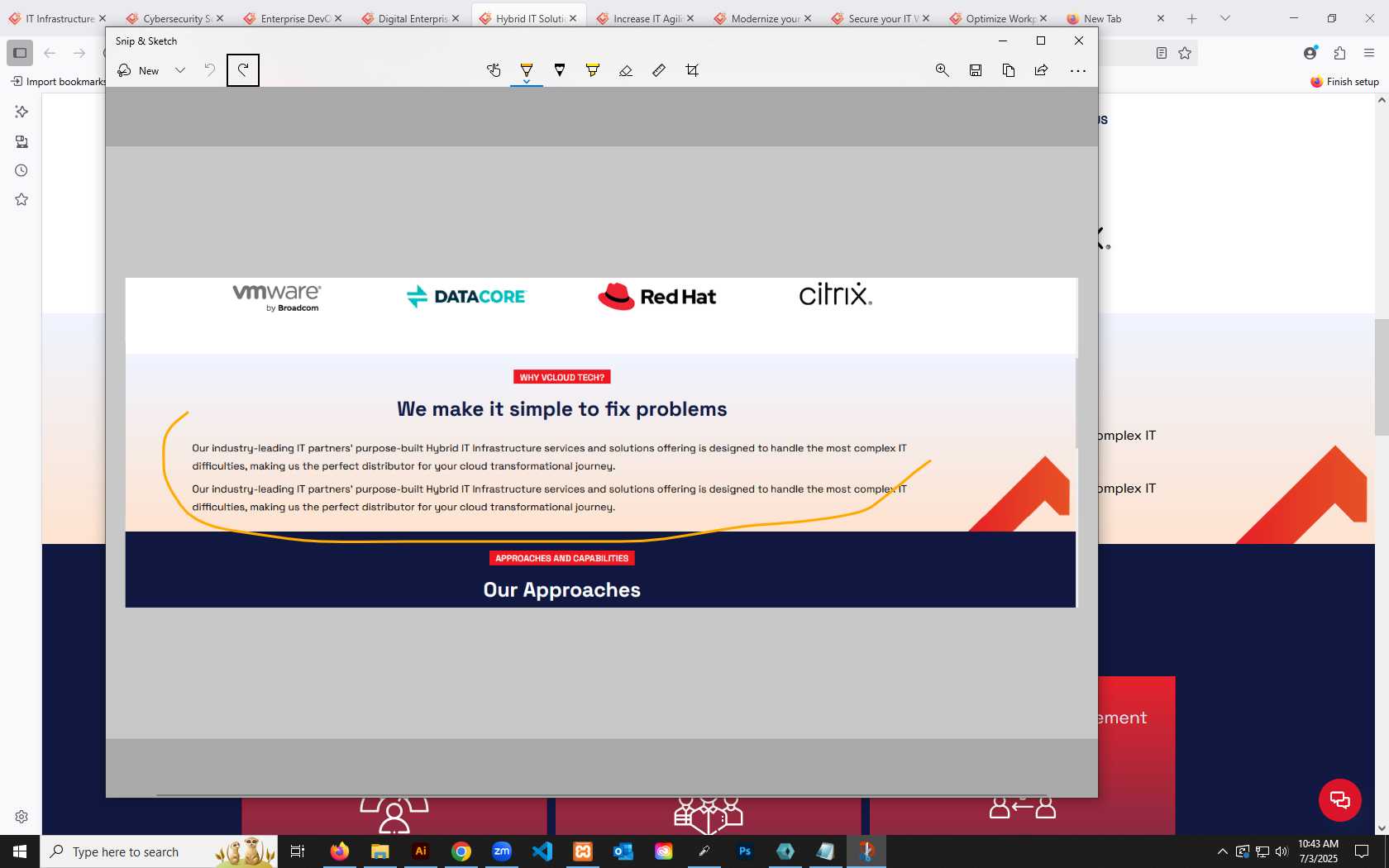Create a New snip

point(138,70)
